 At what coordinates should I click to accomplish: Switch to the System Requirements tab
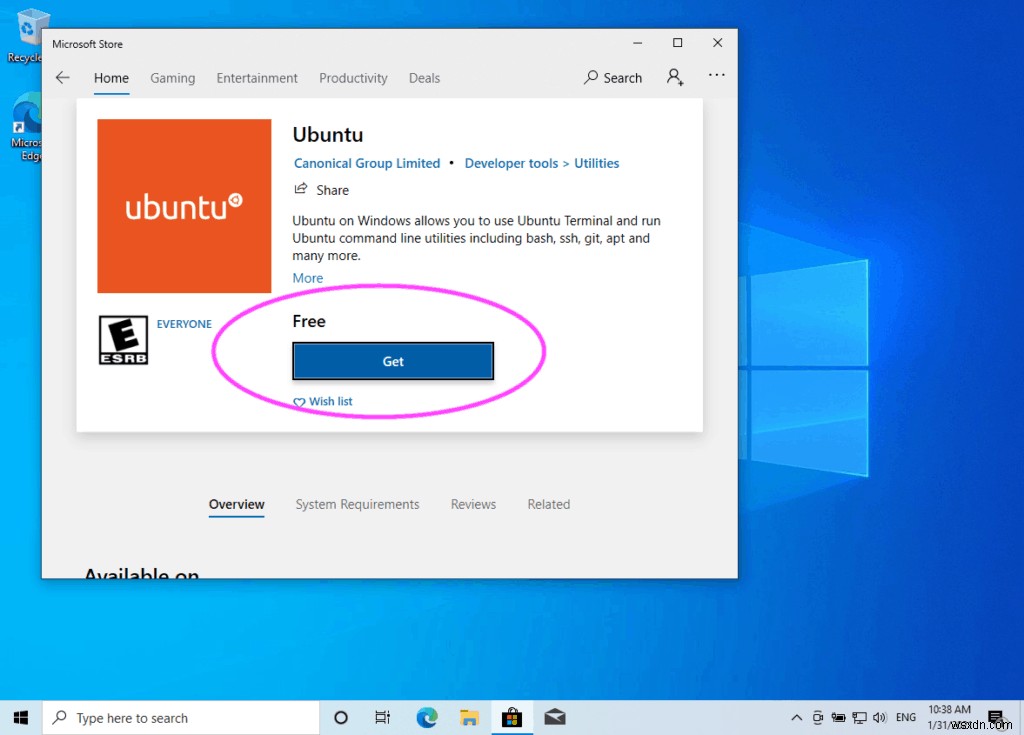(357, 504)
